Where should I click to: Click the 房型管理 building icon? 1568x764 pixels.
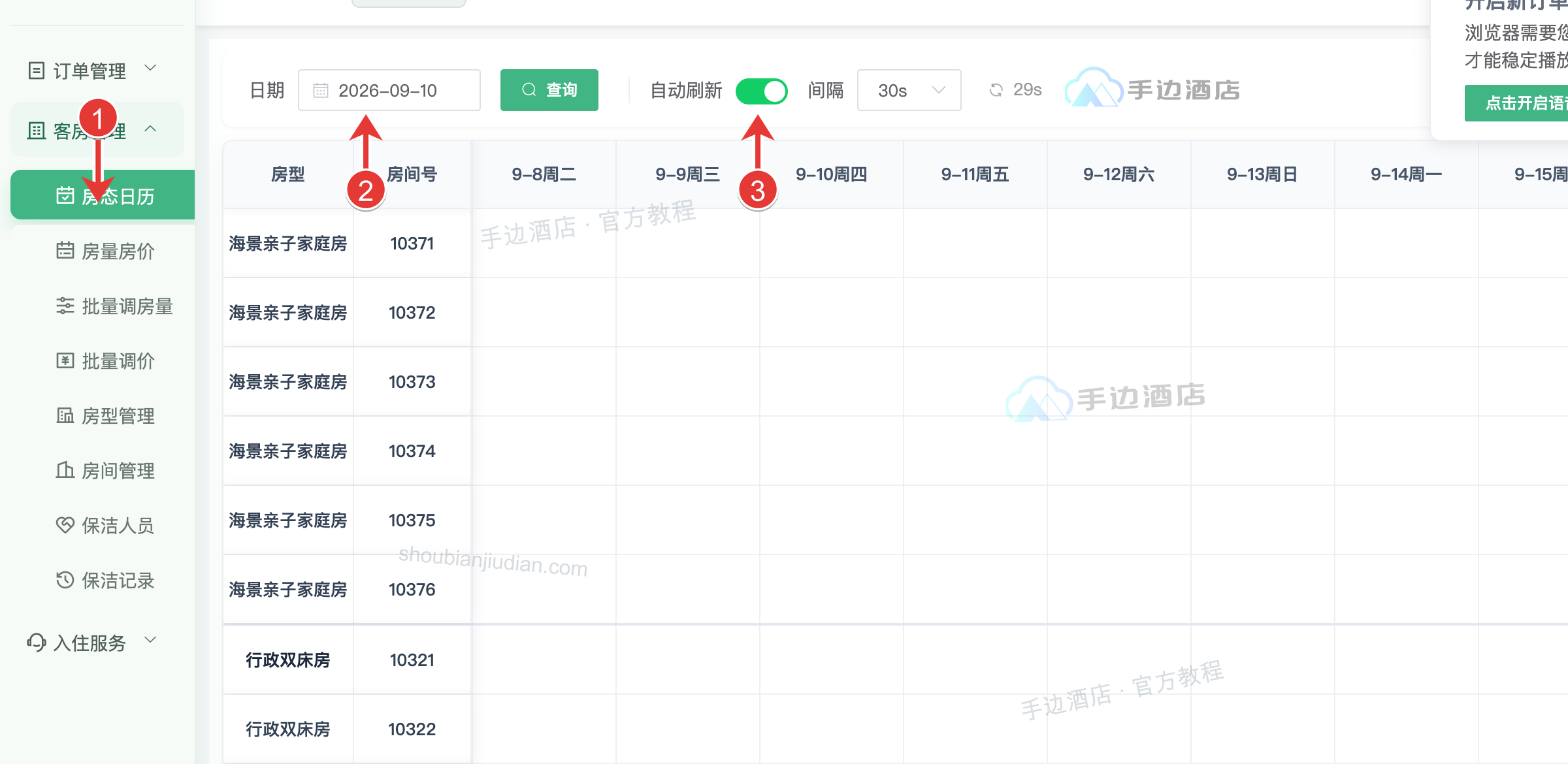tap(65, 415)
